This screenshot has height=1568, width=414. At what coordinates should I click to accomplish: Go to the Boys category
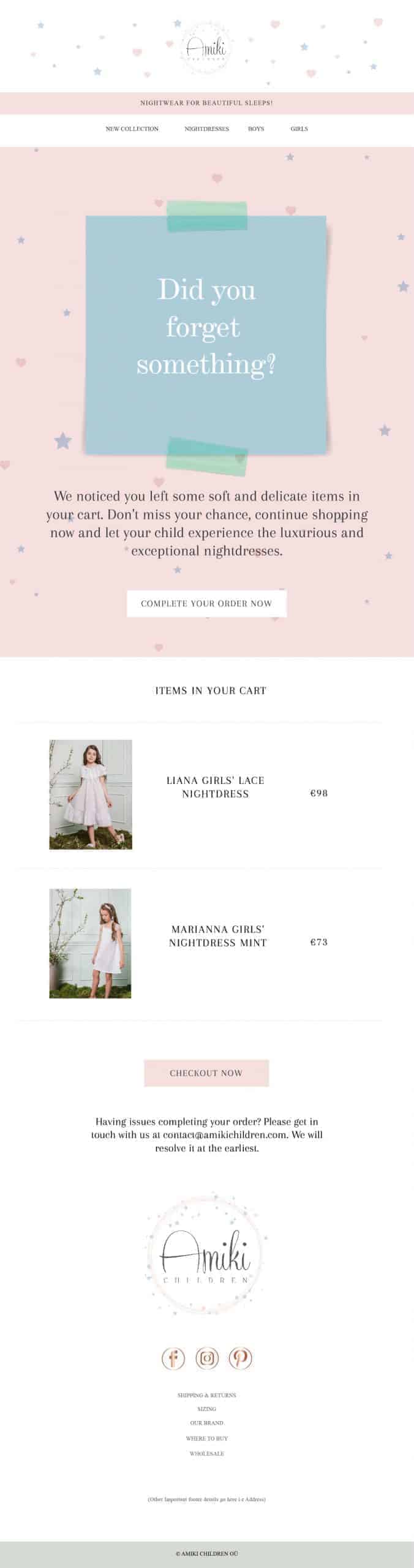pyautogui.click(x=256, y=129)
